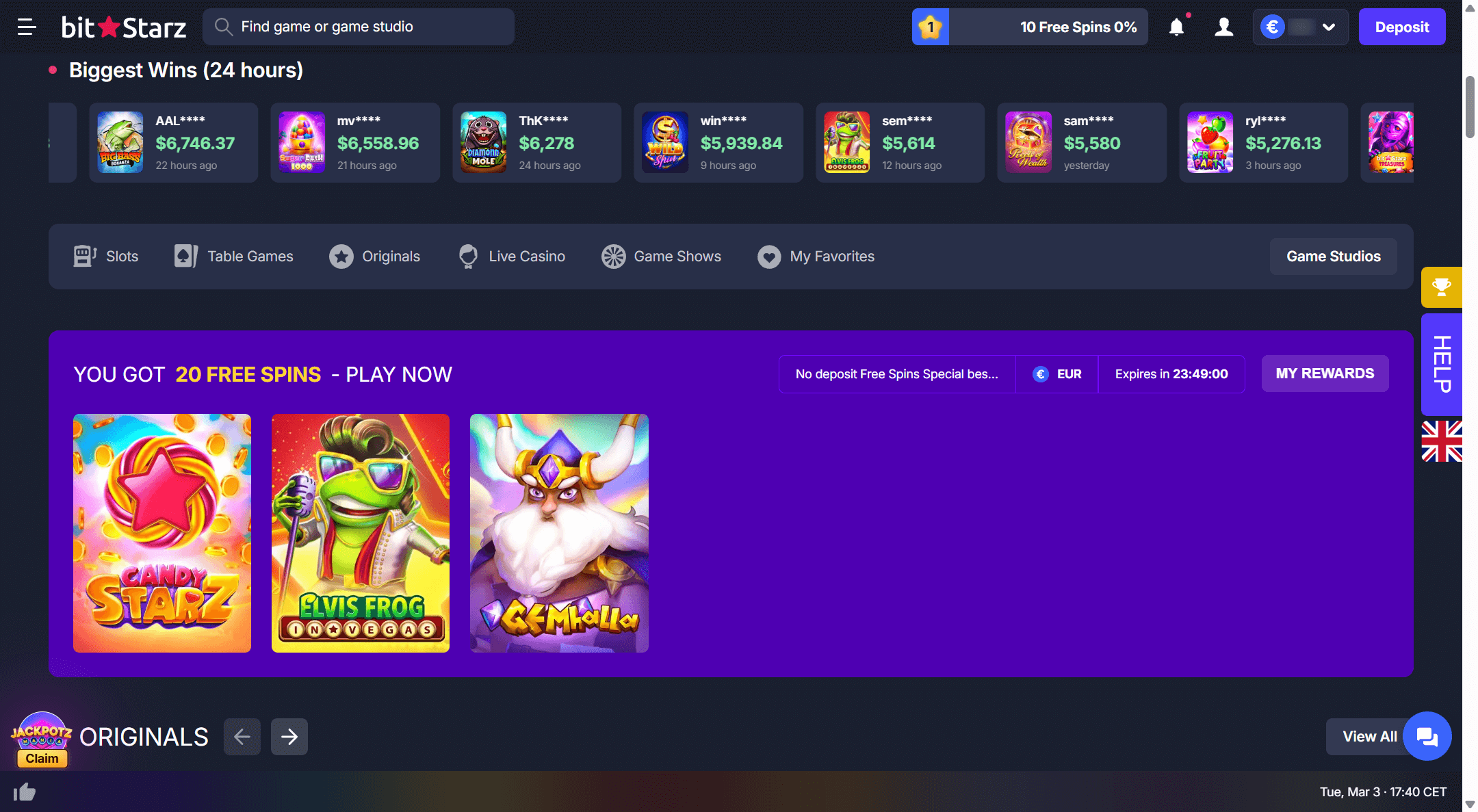Open the live chat bubble
Viewport: 1478px width, 812px height.
[x=1427, y=736]
